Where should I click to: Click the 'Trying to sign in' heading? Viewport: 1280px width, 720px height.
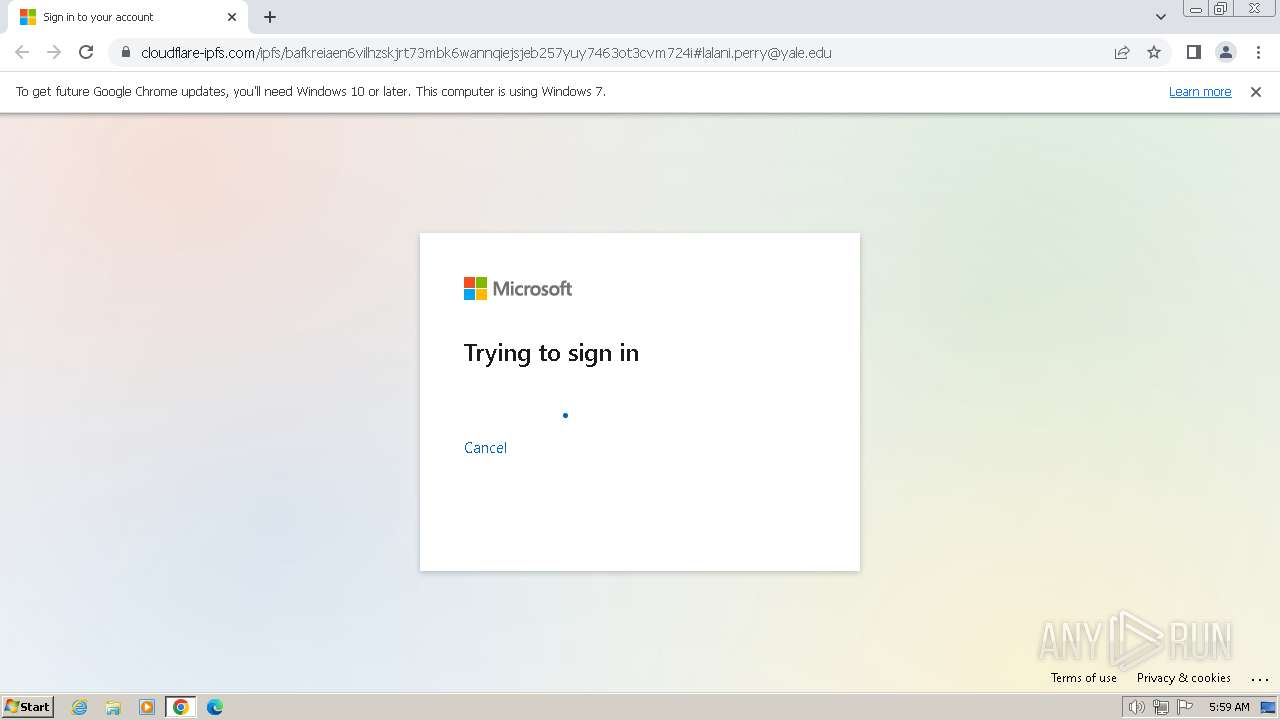coord(551,353)
